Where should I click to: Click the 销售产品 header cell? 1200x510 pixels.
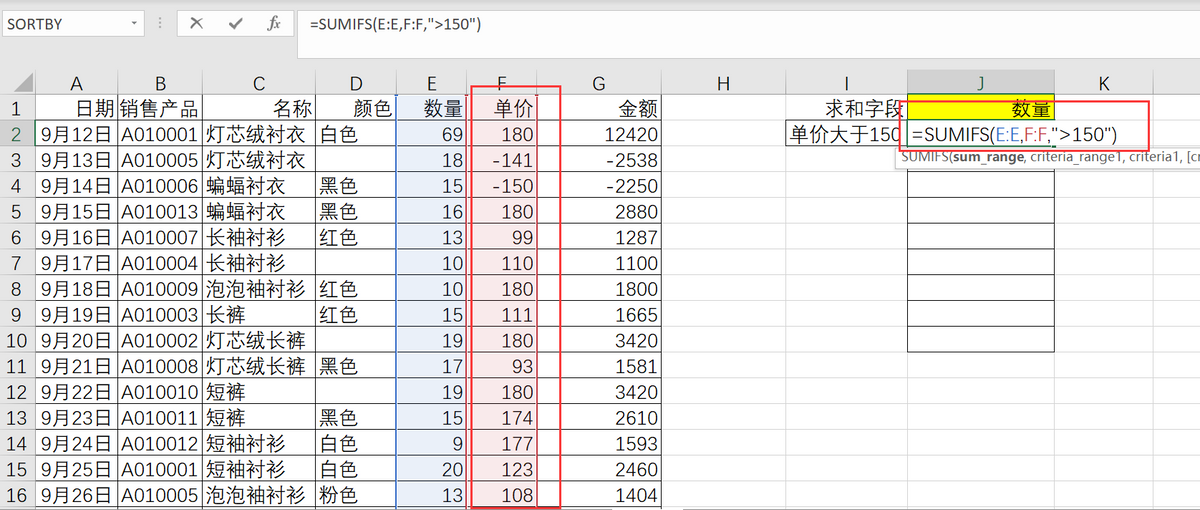pyautogui.click(x=160, y=109)
